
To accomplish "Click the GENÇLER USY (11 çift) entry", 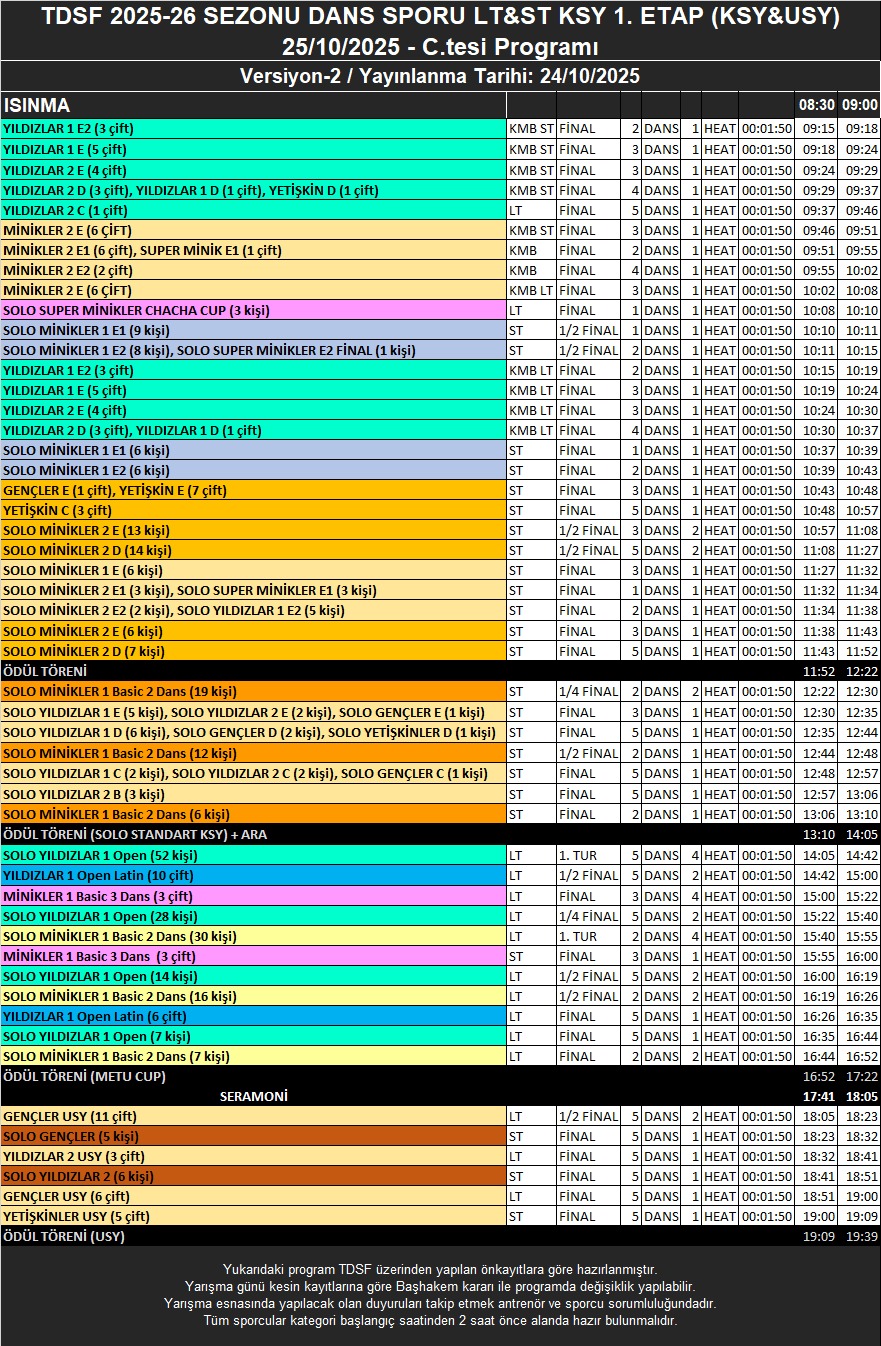I will (x=70, y=1116).
